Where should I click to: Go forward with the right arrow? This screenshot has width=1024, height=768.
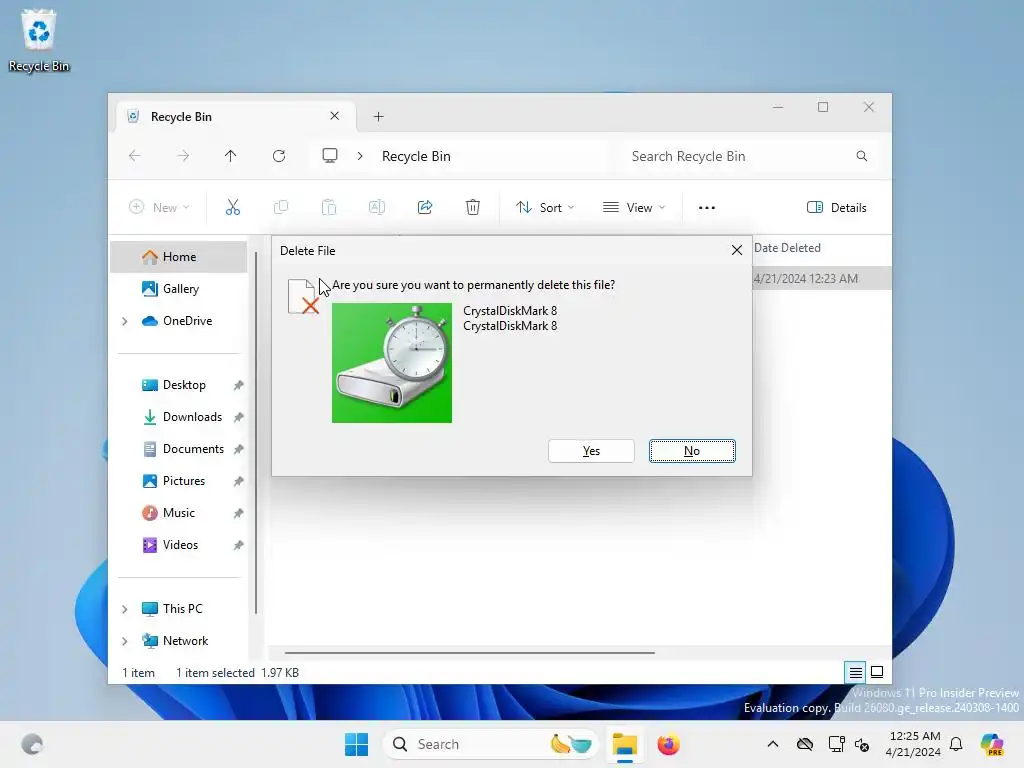click(x=184, y=156)
